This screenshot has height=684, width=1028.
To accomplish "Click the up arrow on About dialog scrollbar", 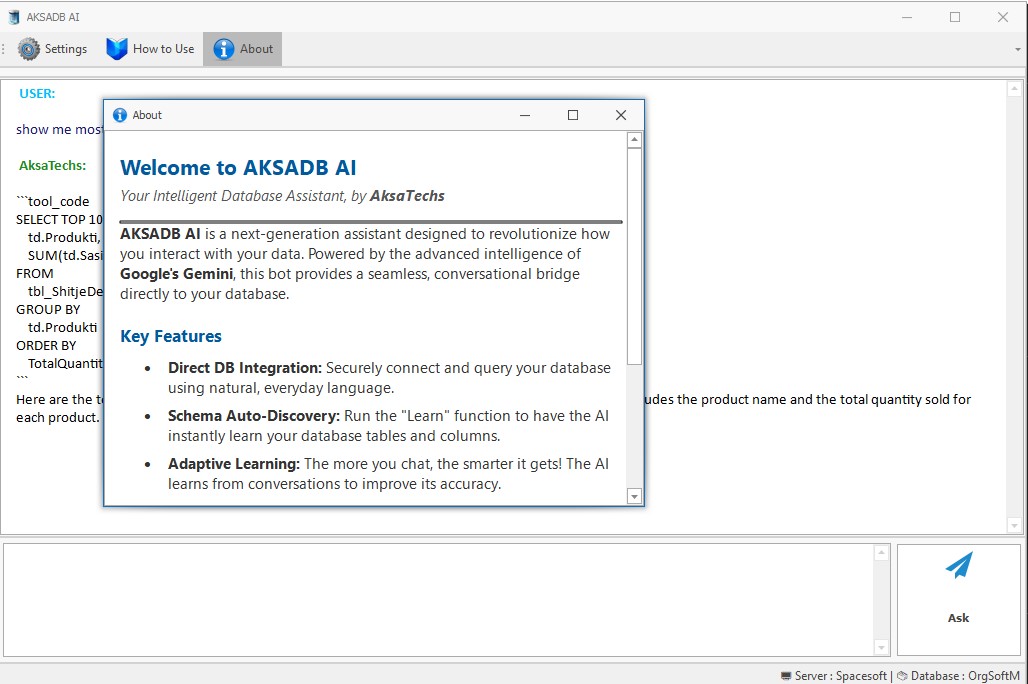I will click(633, 139).
